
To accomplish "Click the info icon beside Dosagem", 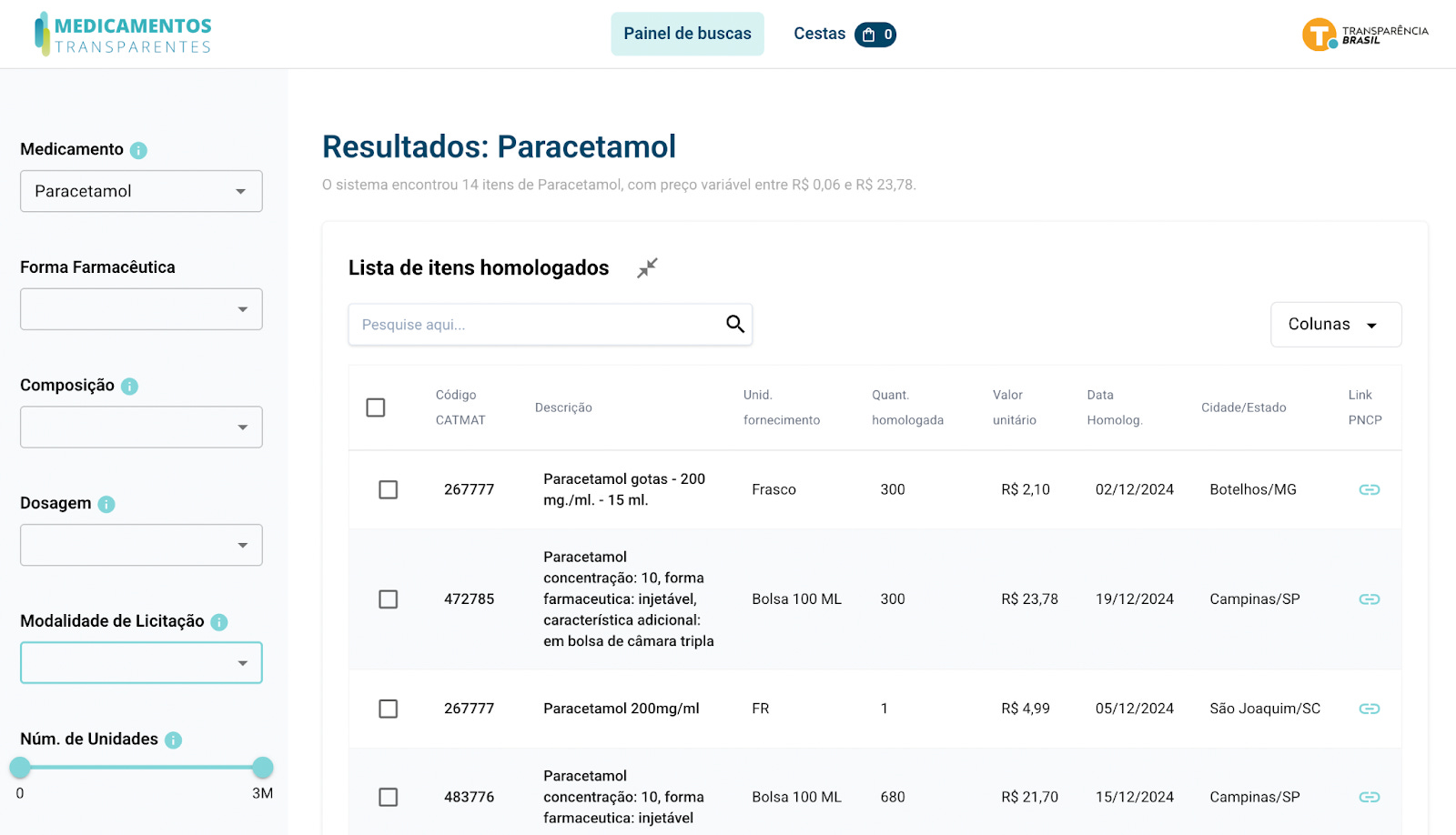I will 106,504.
